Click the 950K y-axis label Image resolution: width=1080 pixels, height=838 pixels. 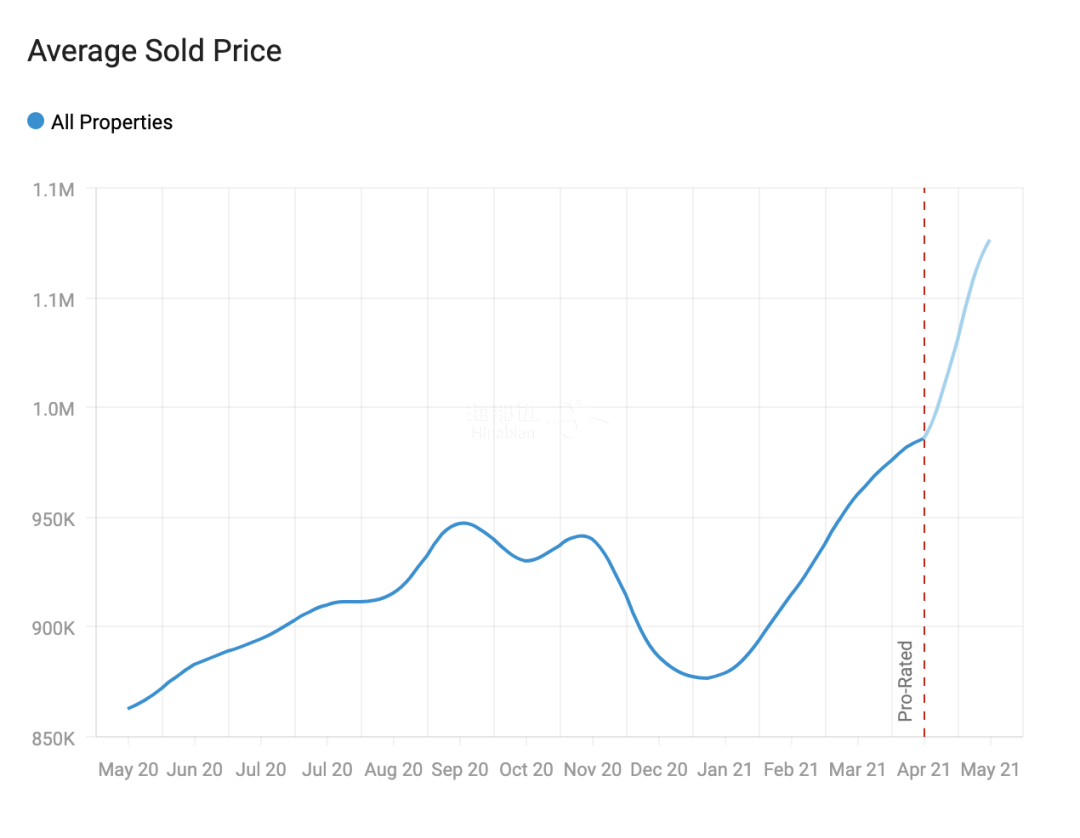53,518
